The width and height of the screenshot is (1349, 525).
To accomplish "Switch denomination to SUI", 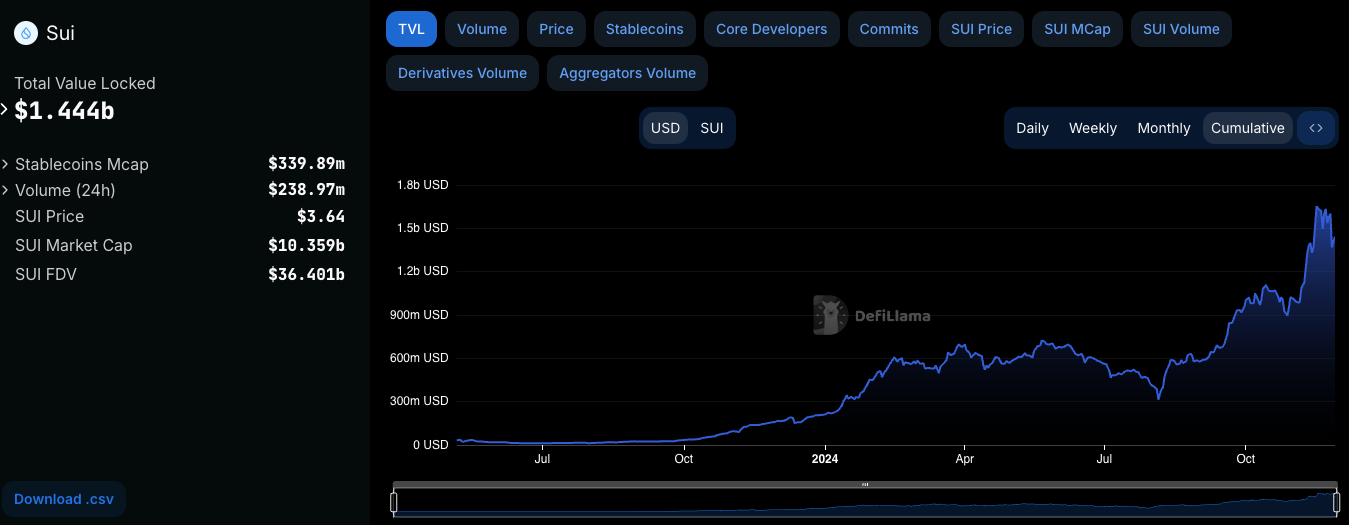I will [711, 128].
